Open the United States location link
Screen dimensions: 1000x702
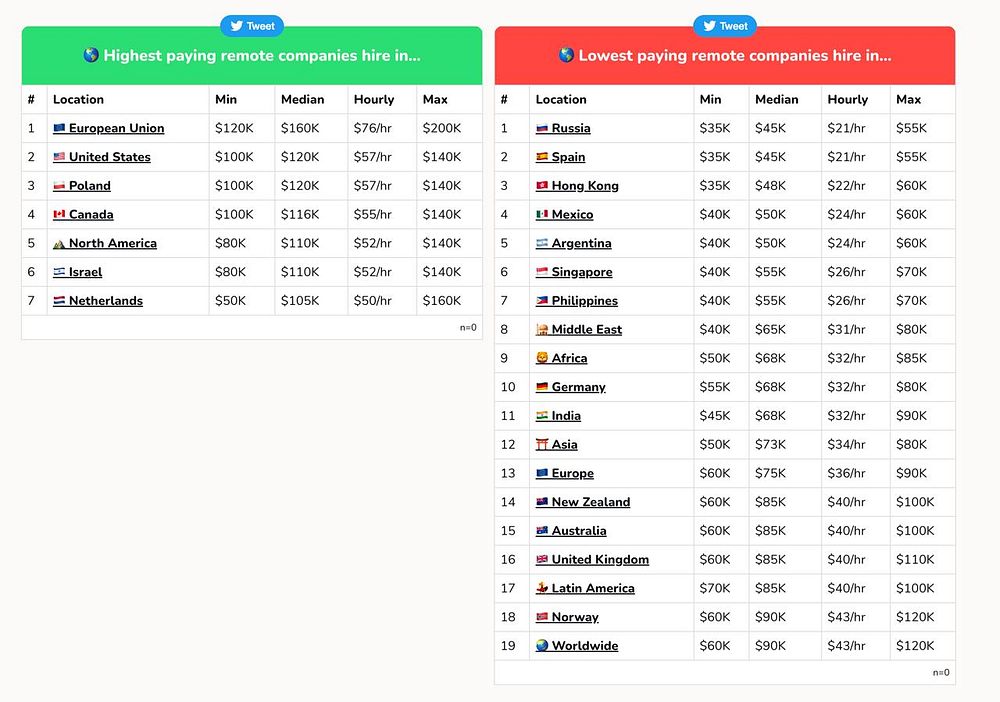click(x=110, y=157)
